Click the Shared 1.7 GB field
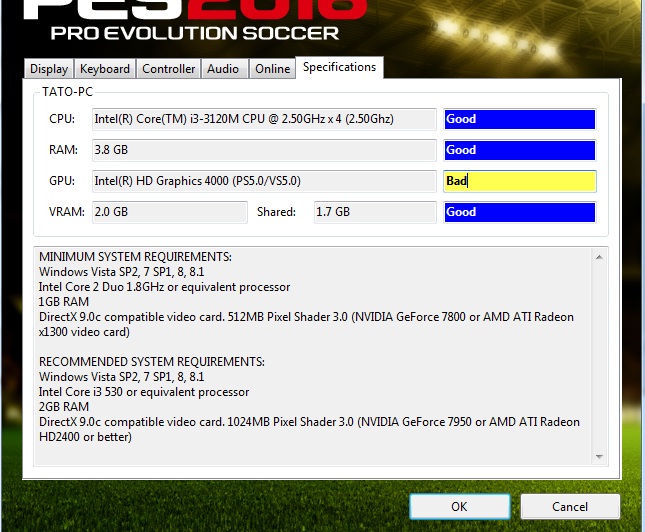The image size is (645, 532). click(x=375, y=212)
